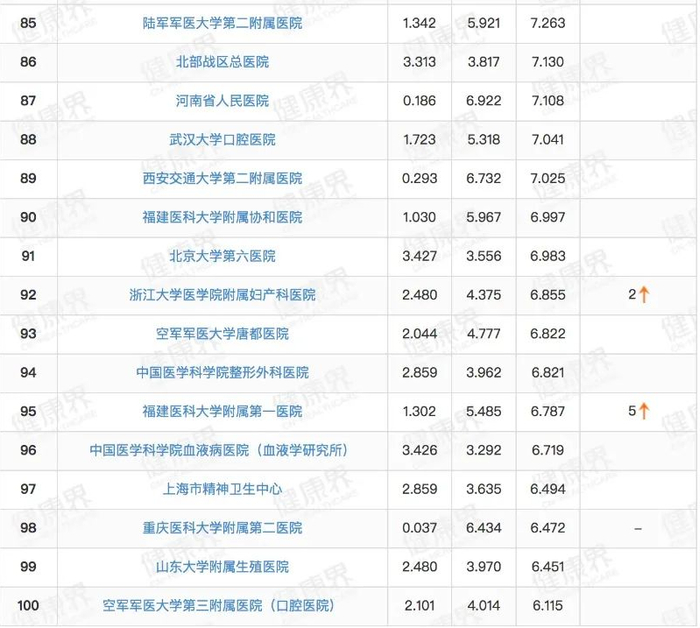Select rank number 99
Screen dimensions: 700x628
28,566
